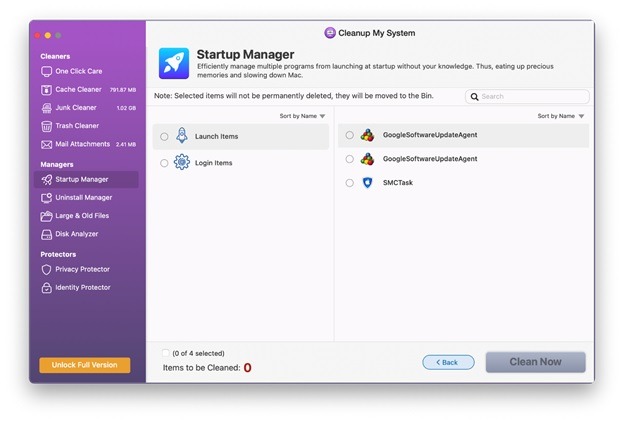Click the Cleanup My System title icon
The image size is (624, 422).
coord(330,33)
